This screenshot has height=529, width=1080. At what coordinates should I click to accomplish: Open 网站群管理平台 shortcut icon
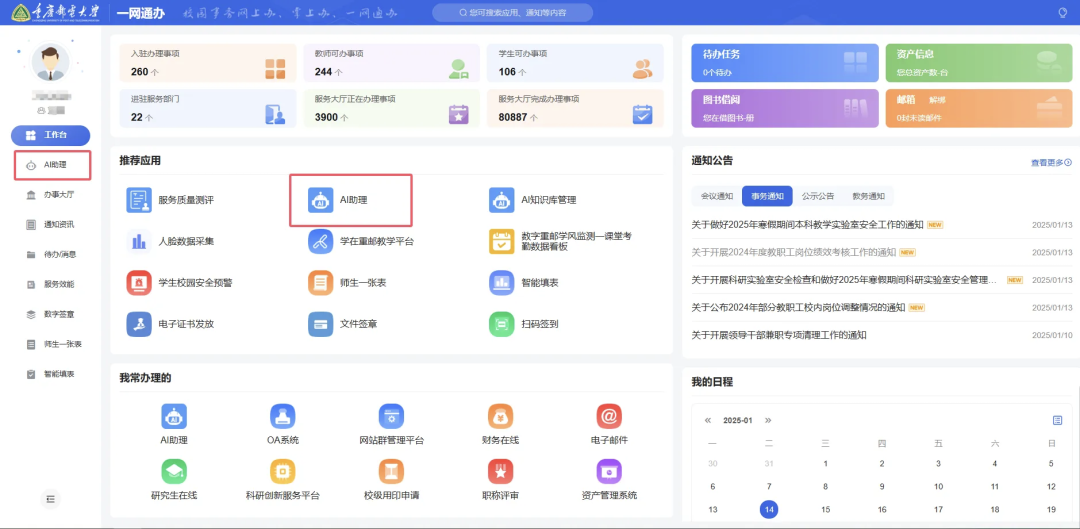pyautogui.click(x=391, y=417)
